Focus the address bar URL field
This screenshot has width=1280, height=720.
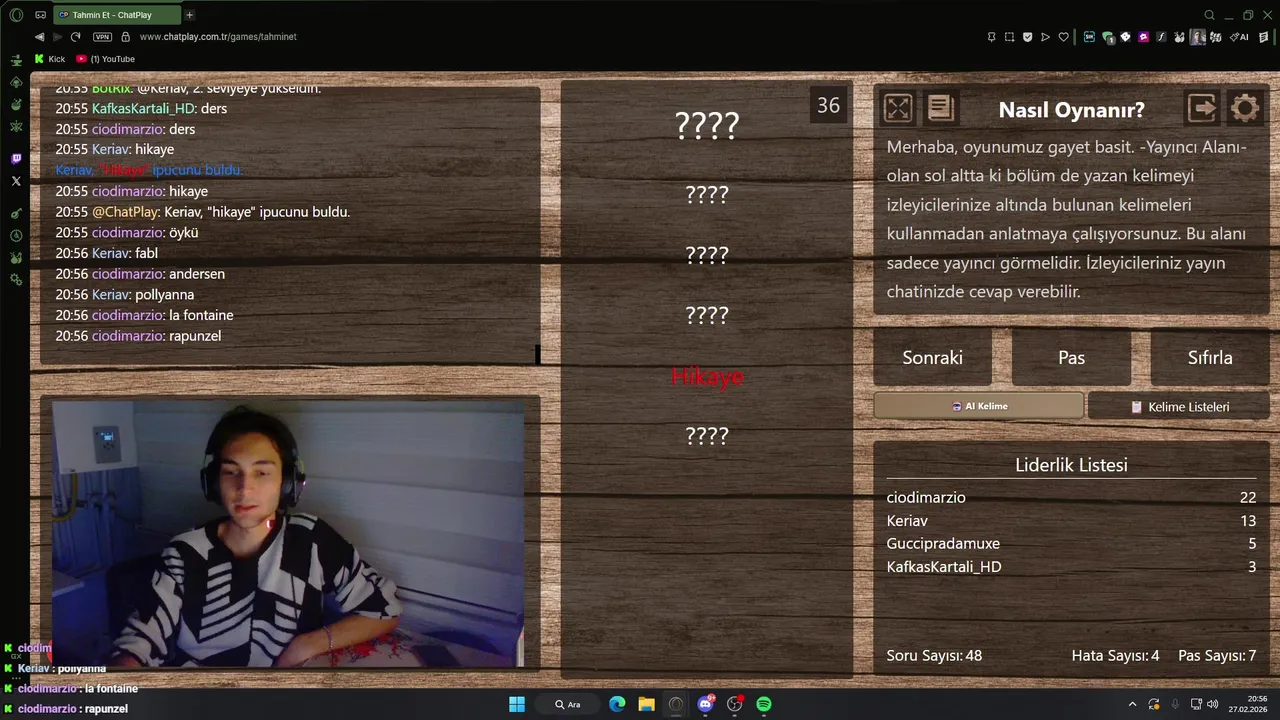click(x=218, y=37)
